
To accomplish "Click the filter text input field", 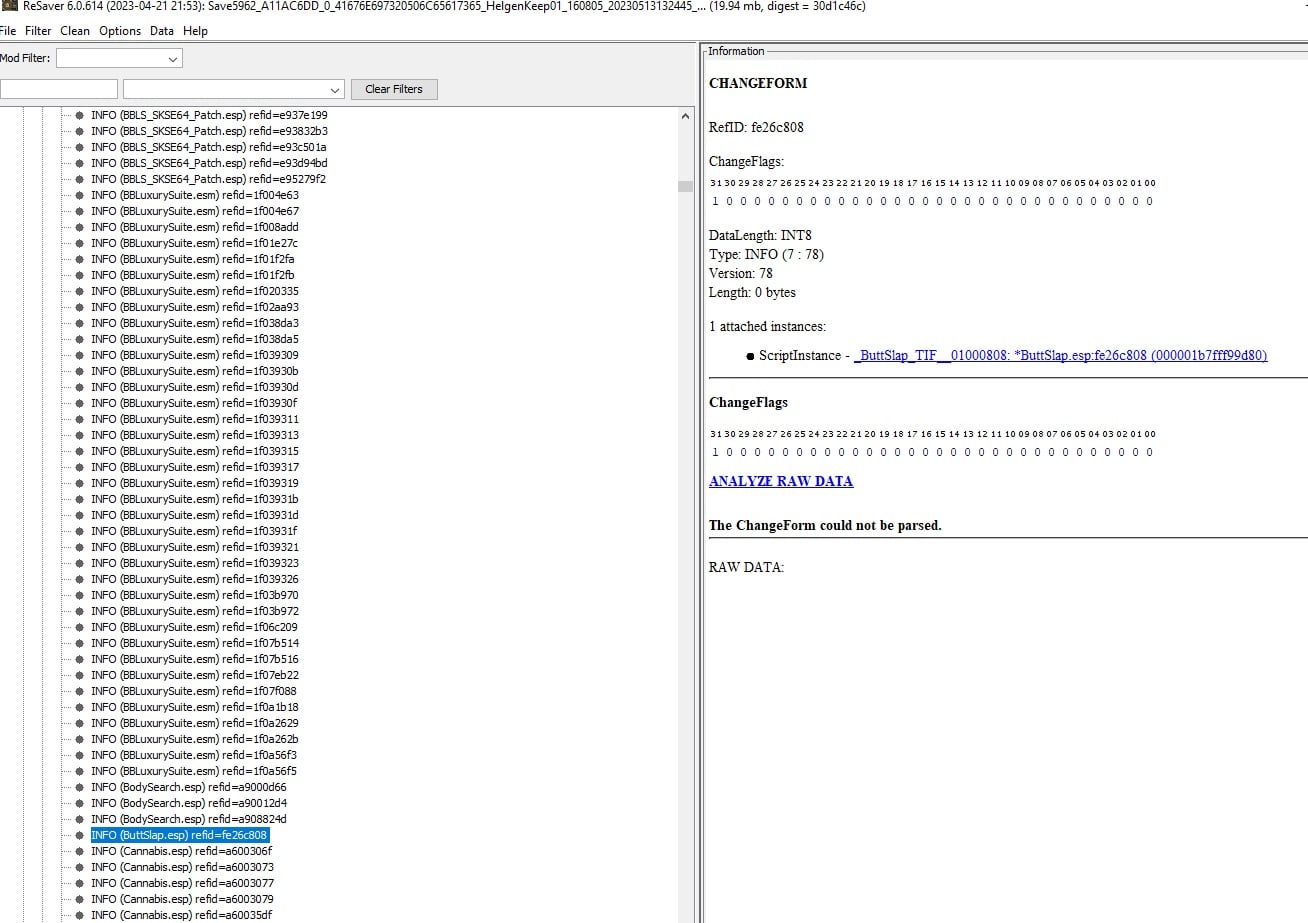I will pos(58,89).
